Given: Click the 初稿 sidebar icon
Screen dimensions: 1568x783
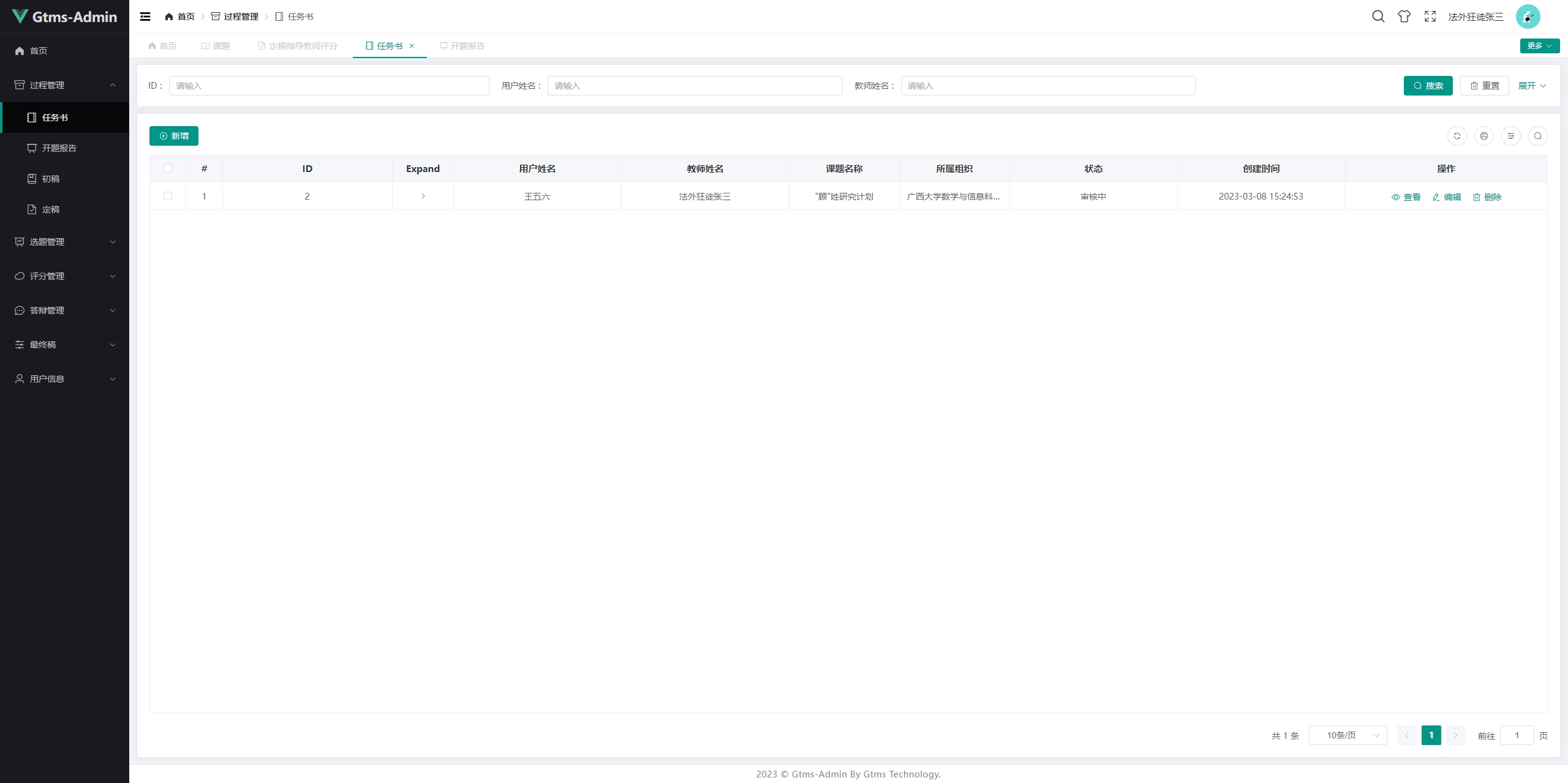Looking at the screenshot, I should [32, 179].
